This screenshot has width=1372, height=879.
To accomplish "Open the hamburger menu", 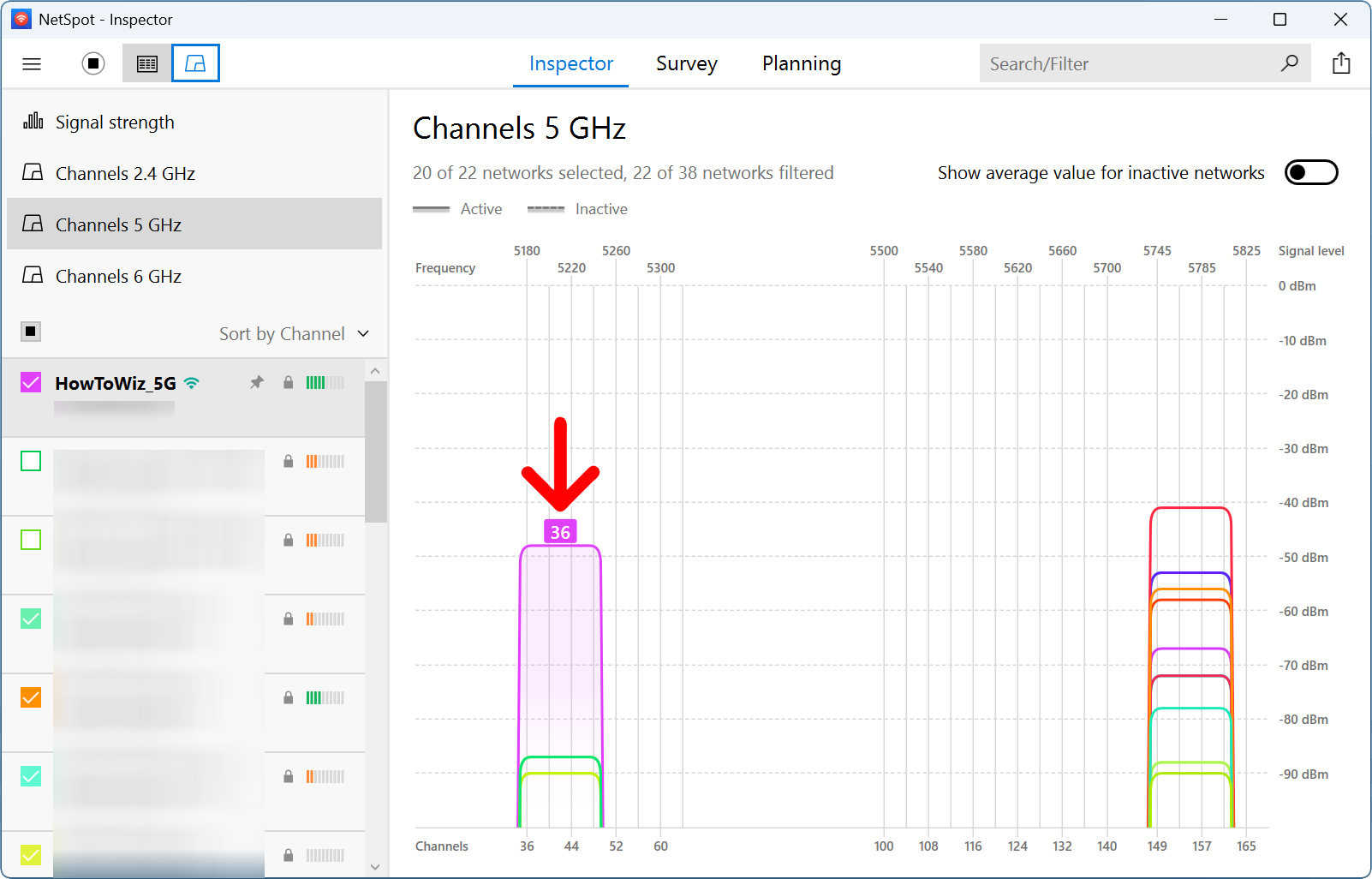I will click(31, 63).
